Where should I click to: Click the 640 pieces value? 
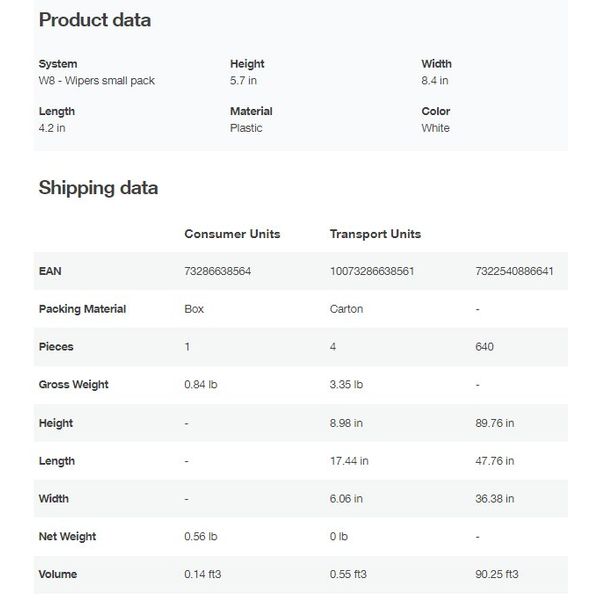point(484,347)
